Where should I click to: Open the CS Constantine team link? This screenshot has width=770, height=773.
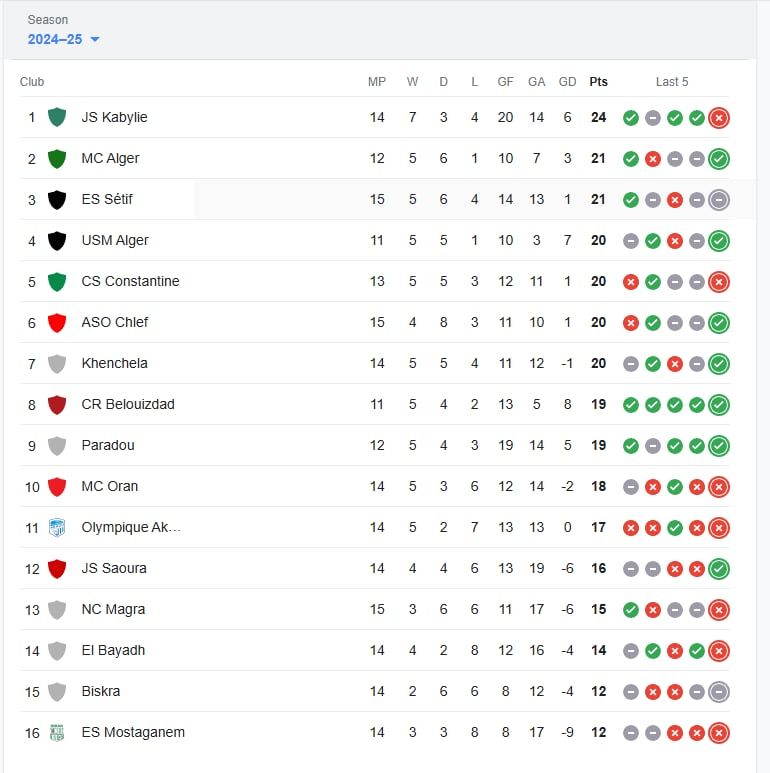[130, 281]
